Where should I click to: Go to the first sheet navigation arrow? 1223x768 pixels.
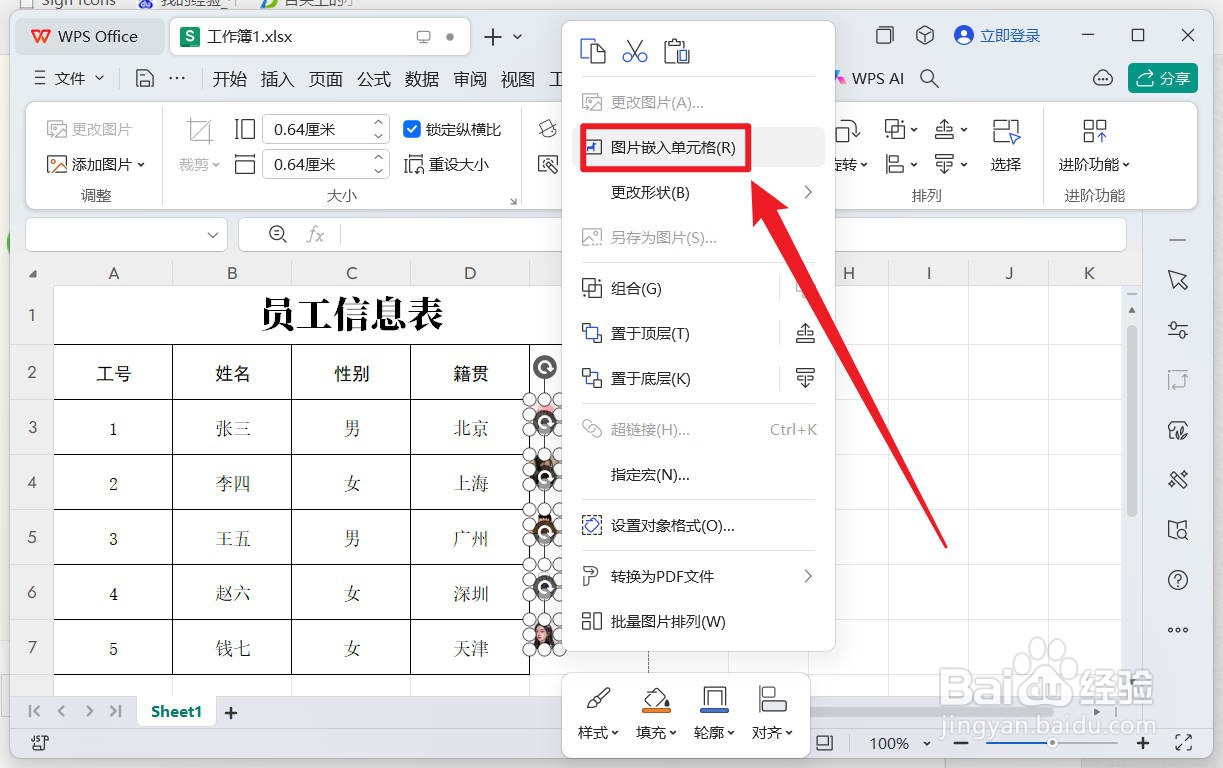pyautogui.click(x=35, y=711)
